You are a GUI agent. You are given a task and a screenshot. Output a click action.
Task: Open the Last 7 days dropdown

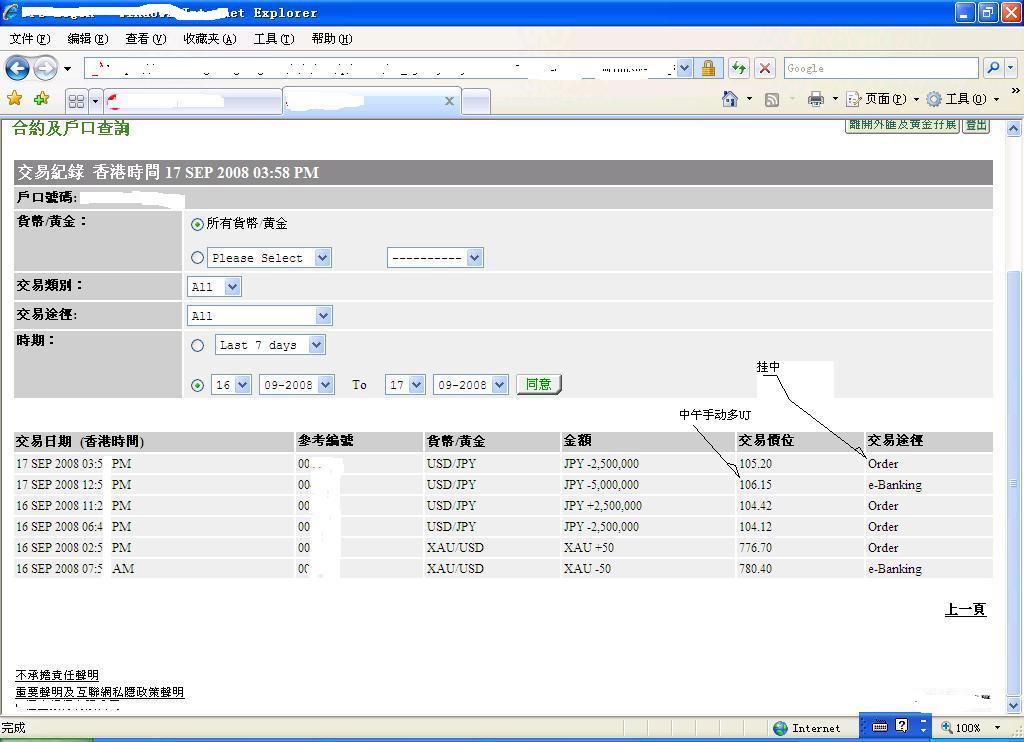270,345
